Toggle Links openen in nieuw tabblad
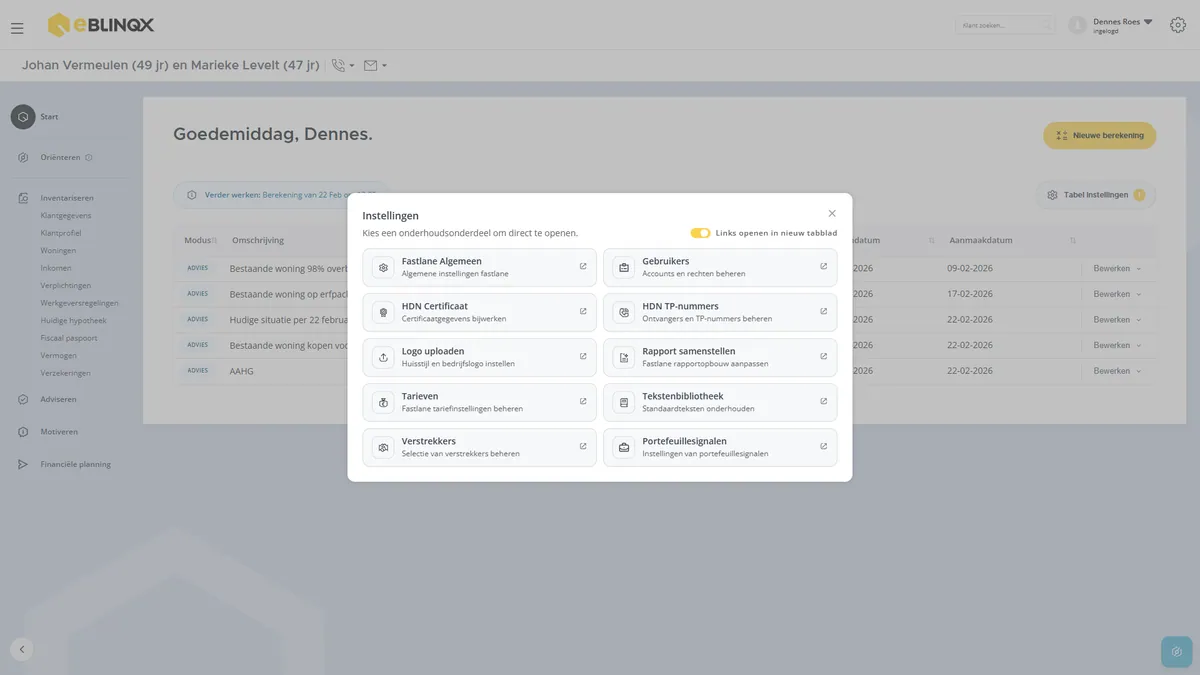The height and width of the screenshot is (675, 1200). [x=700, y=233]
